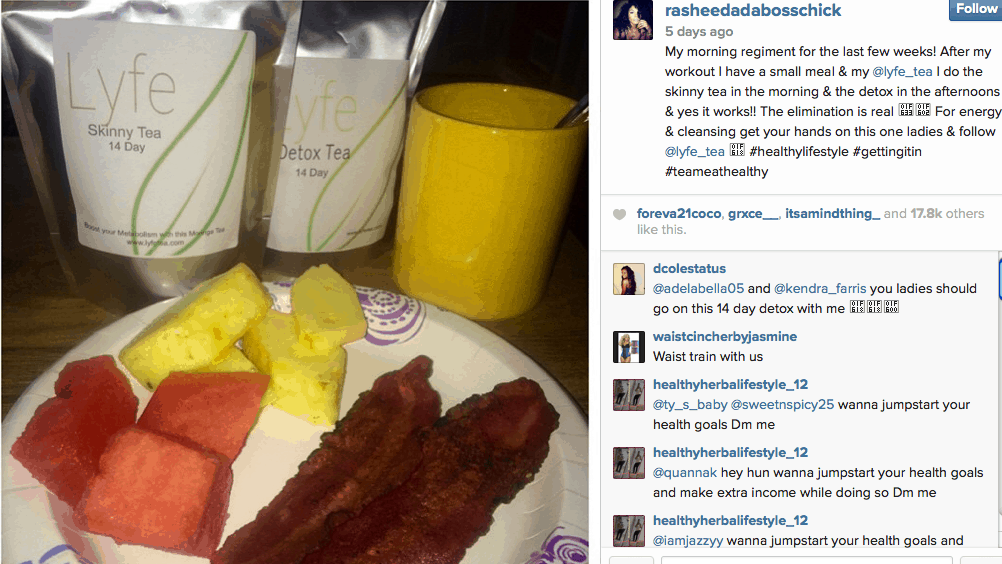The image size is (1002, 564).
Task: Click the #healthylifestyle hashtag
Action: click(799, 151)
